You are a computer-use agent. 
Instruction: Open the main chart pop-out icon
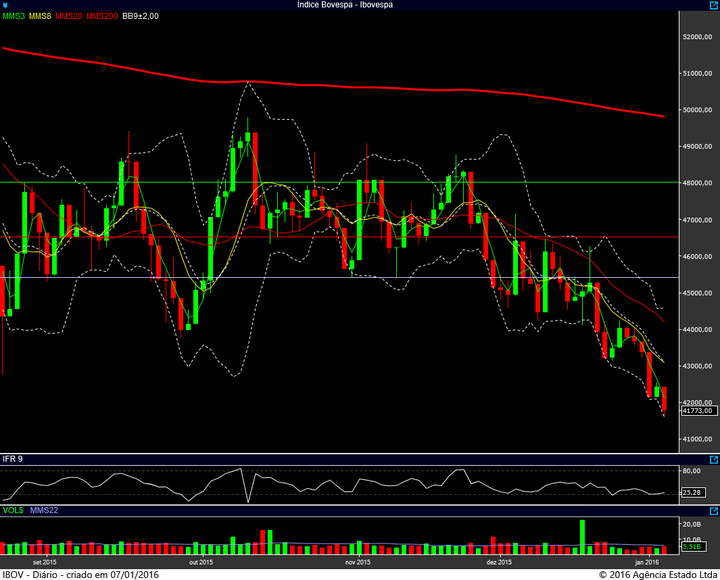(714, 5)
